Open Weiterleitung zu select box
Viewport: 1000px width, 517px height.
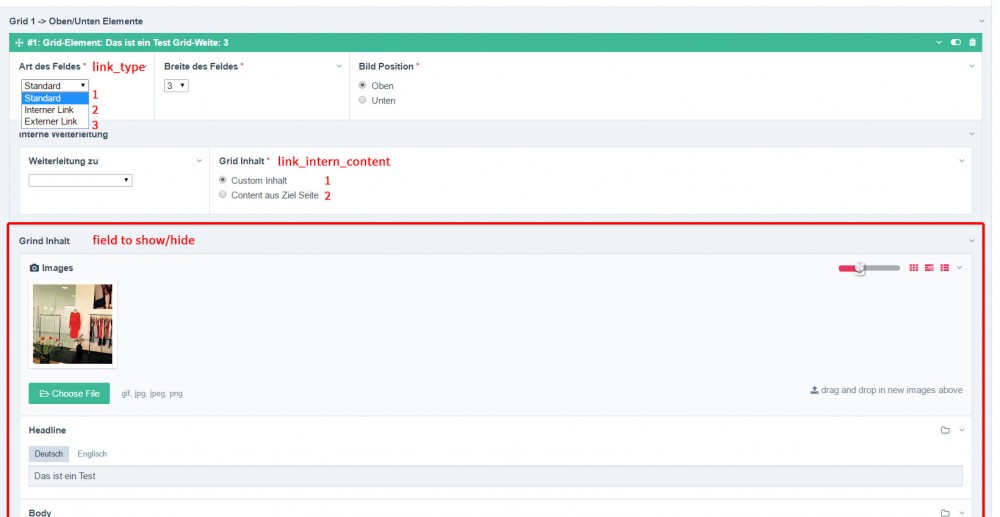[x=80, y=181]
